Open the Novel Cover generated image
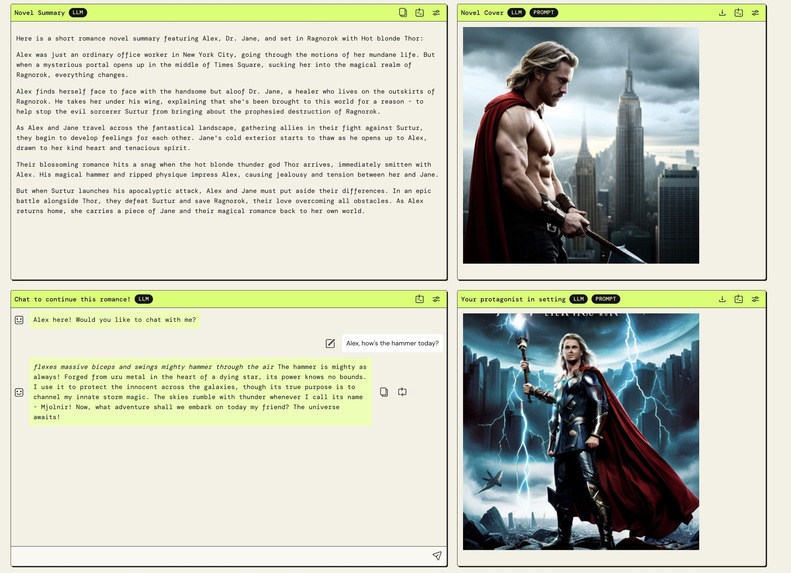Image resolution: width=791 pixels, height=573 pixels. pyautogui.click(x=581, y=145)
